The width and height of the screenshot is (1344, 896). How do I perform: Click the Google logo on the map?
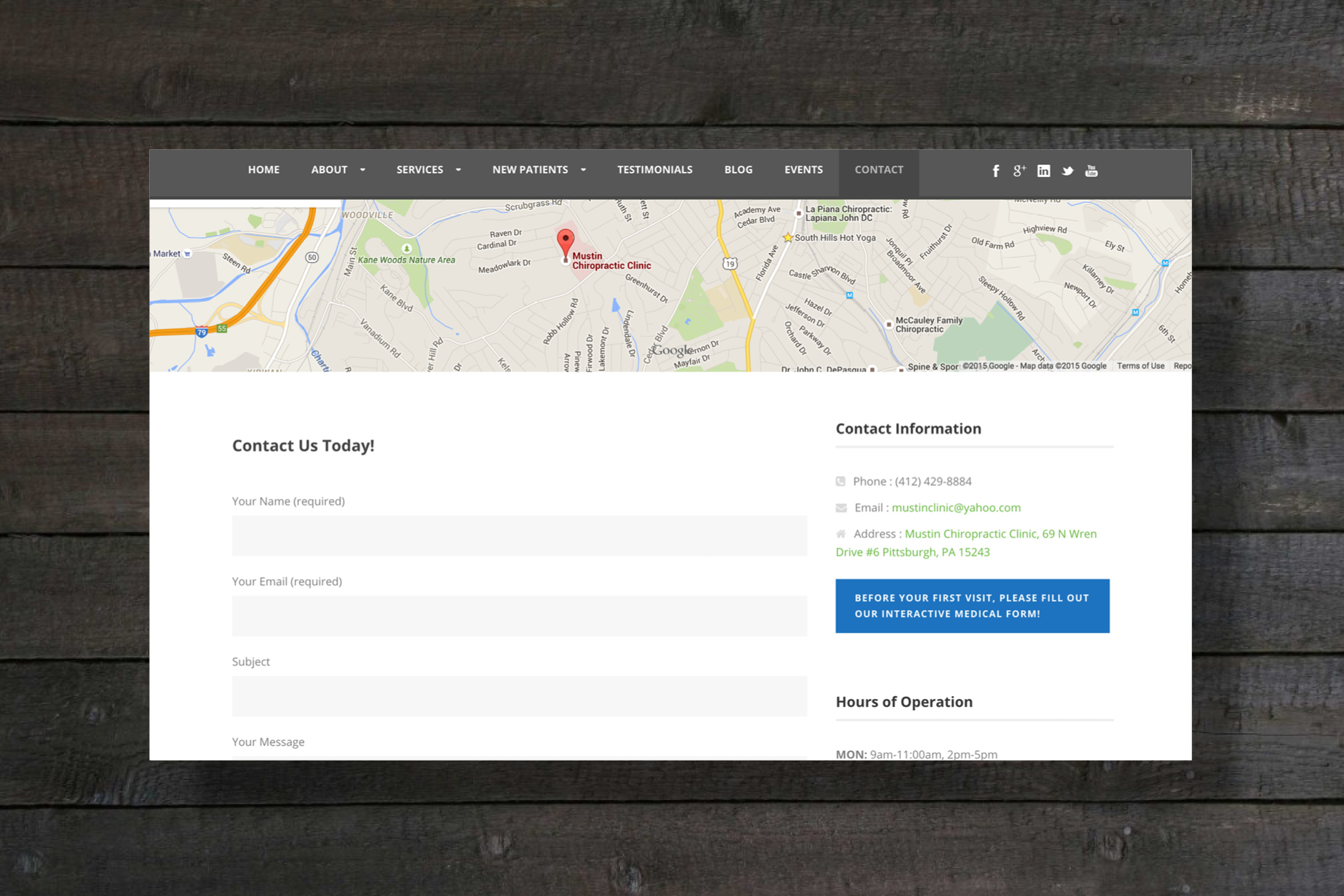(x=672, y=351)
